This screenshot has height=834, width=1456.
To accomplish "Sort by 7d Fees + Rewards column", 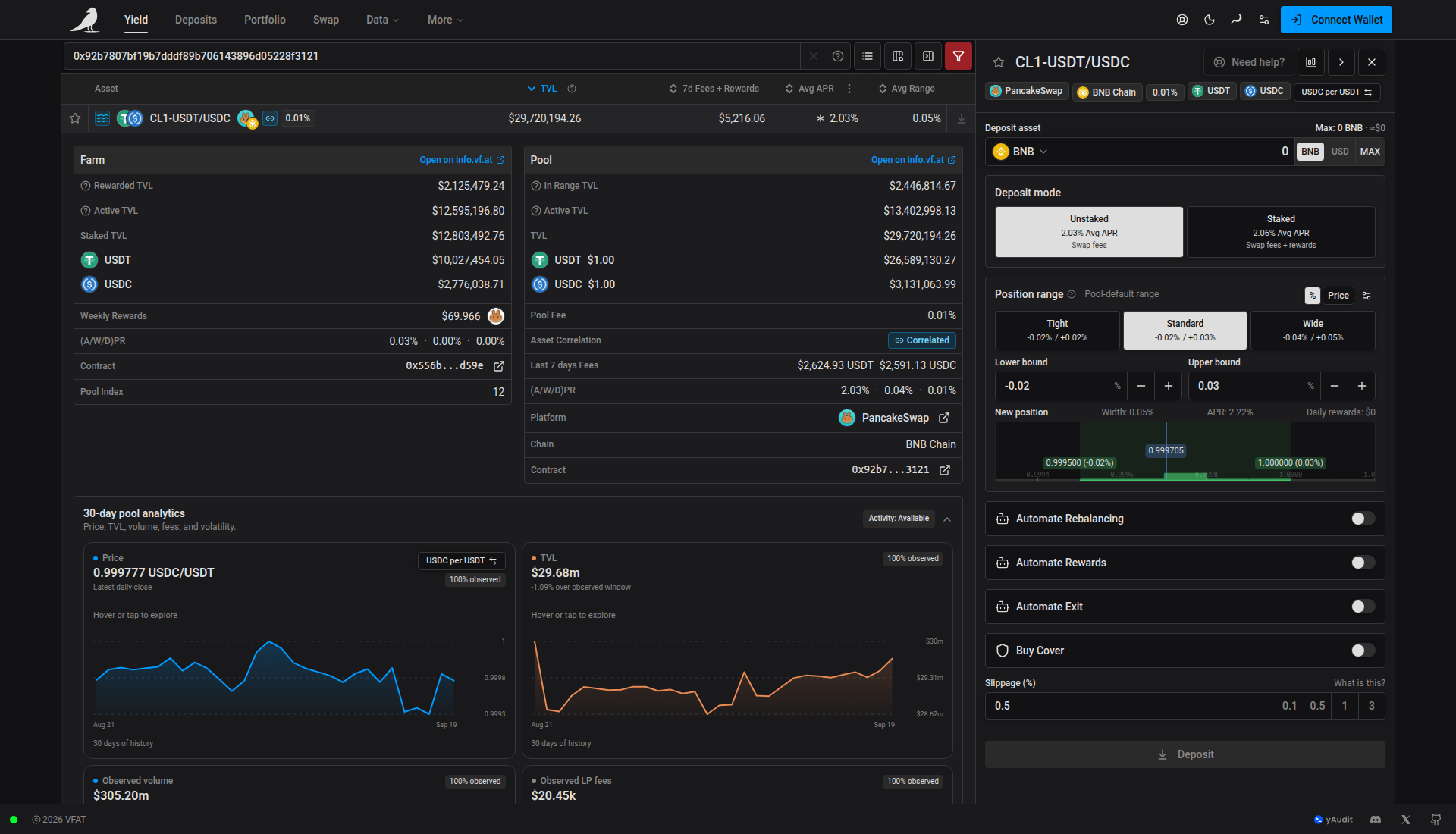I will pyautogui.click(x=714, y=89).
